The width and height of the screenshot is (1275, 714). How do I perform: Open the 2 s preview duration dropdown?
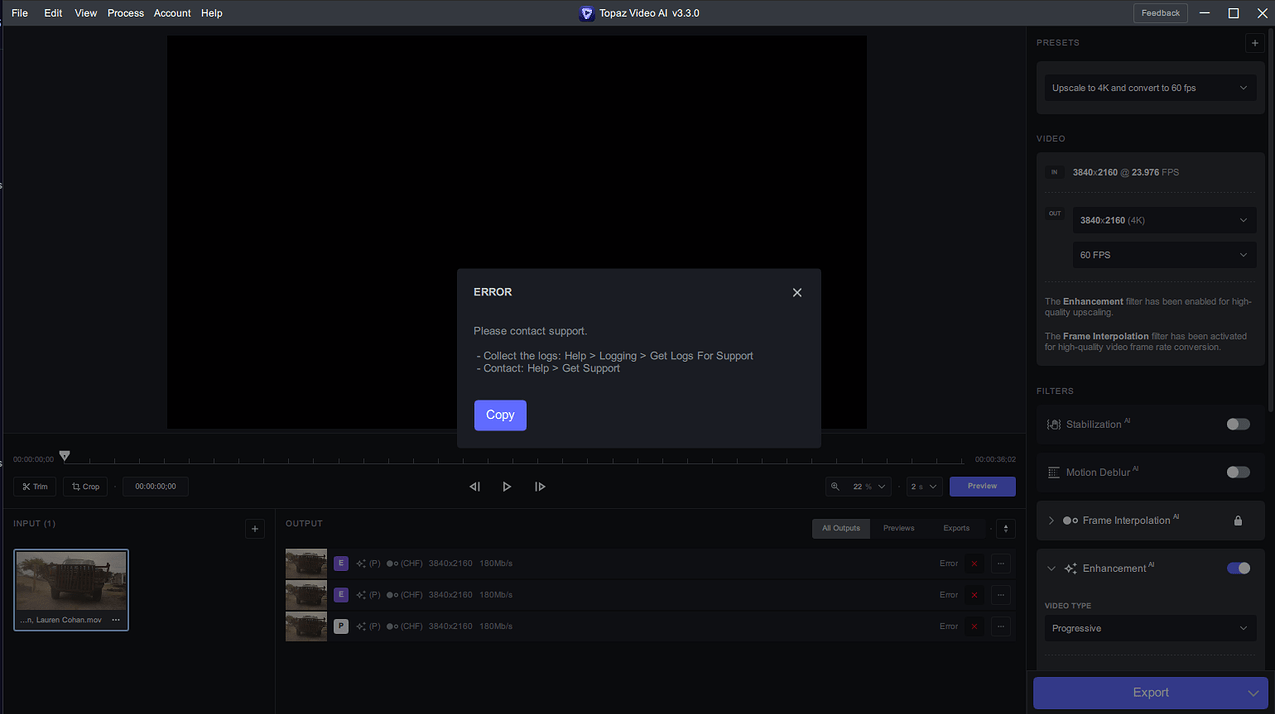pos(924,487)
